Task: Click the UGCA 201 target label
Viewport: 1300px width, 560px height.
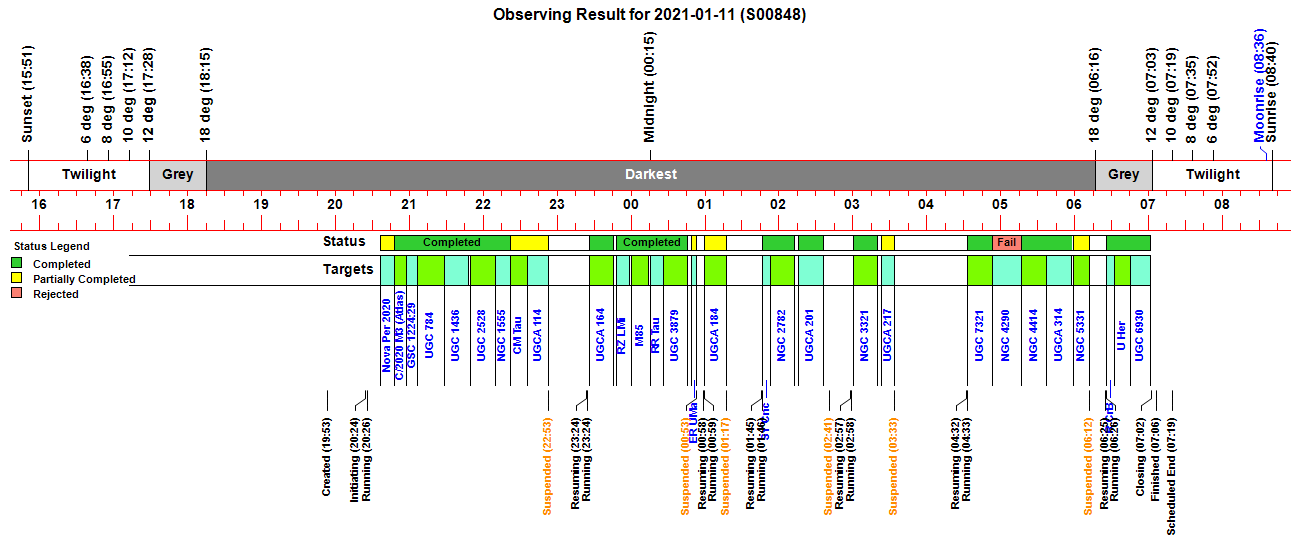Action: pos(811,334)
